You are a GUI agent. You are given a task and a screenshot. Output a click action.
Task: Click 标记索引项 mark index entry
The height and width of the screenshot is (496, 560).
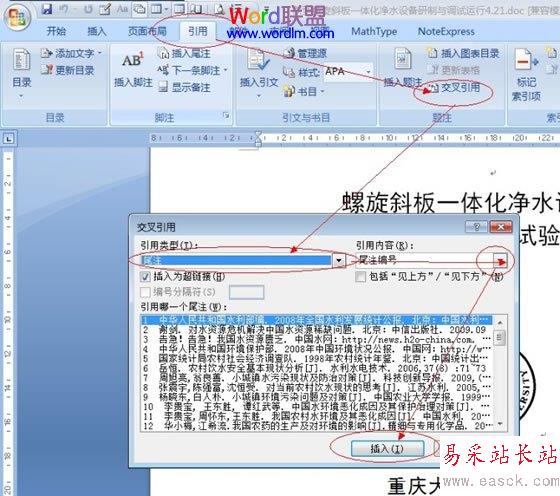(527, 75)
